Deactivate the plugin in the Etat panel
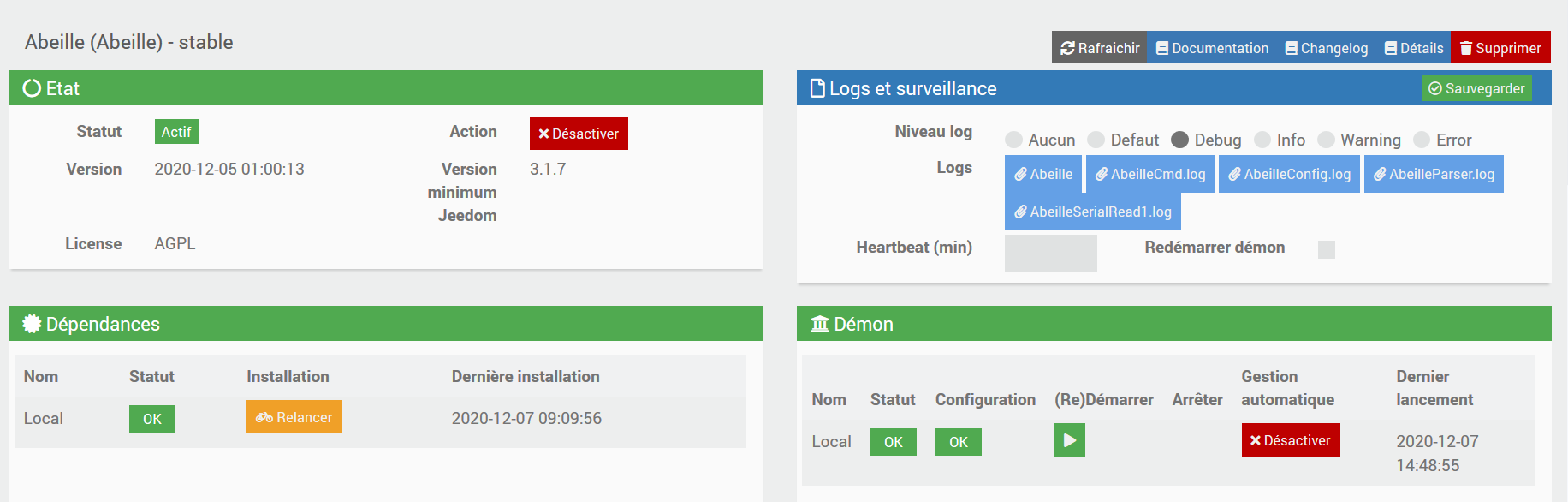 click(x=579, y=134)
